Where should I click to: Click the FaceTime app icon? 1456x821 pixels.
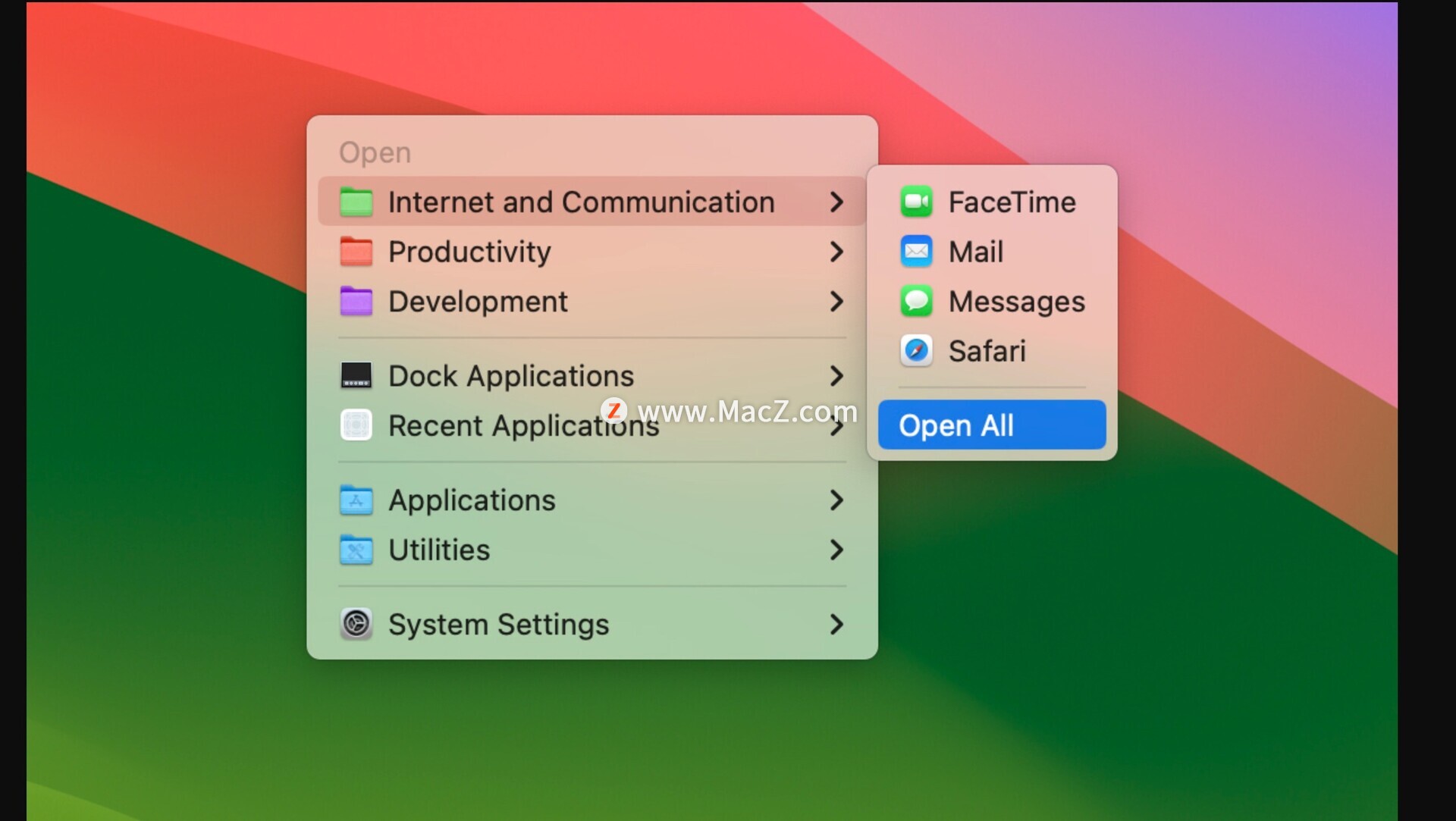(916, 202)
